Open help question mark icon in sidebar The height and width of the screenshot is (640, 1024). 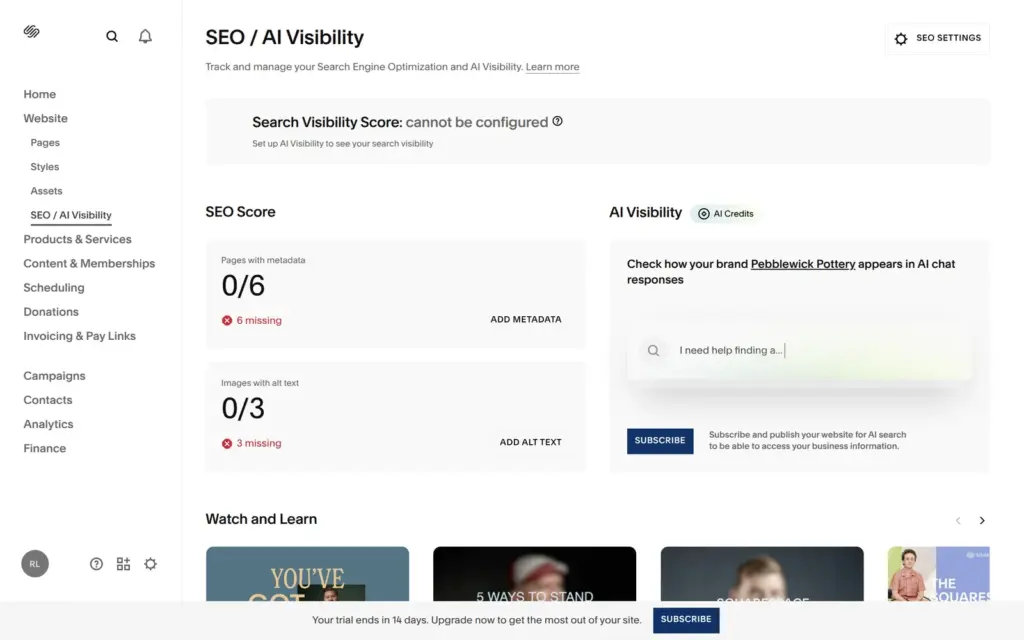(x=96, y=564)
